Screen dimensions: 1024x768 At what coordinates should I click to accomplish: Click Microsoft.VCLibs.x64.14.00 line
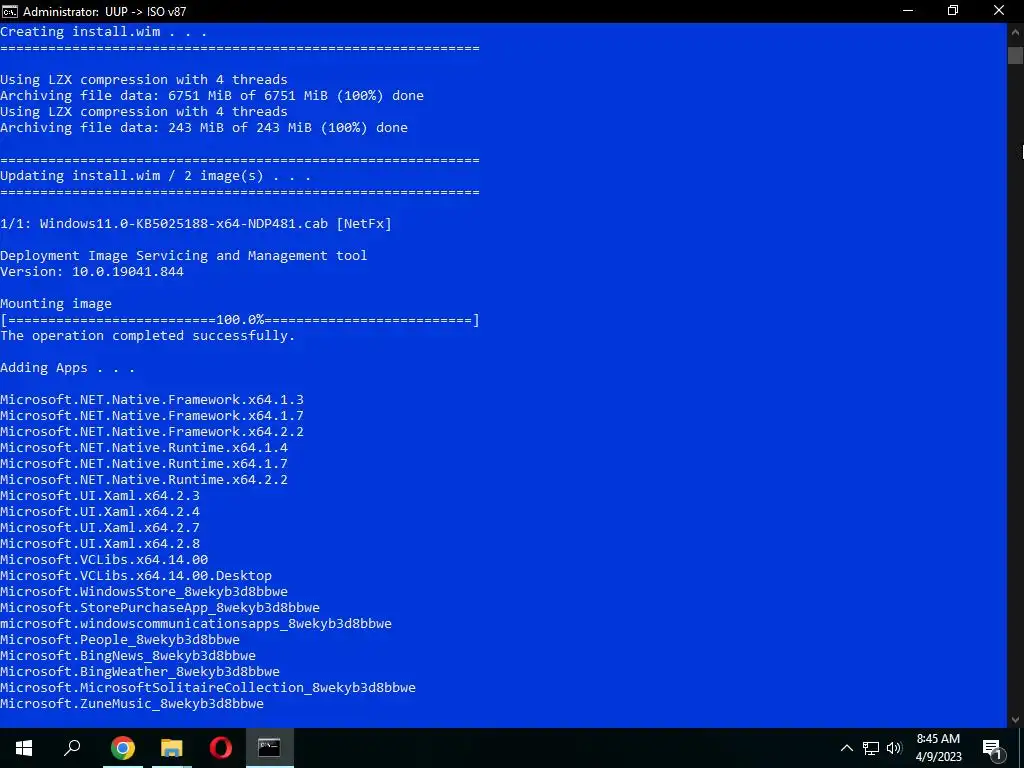tap(104, 560)
